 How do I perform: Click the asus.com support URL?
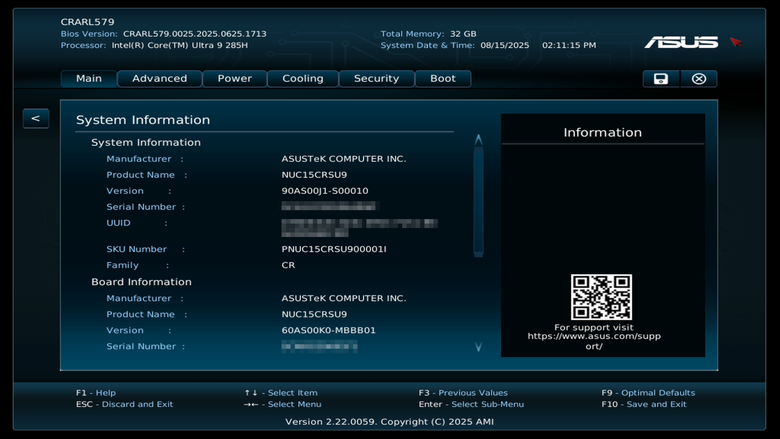point(594,341)
